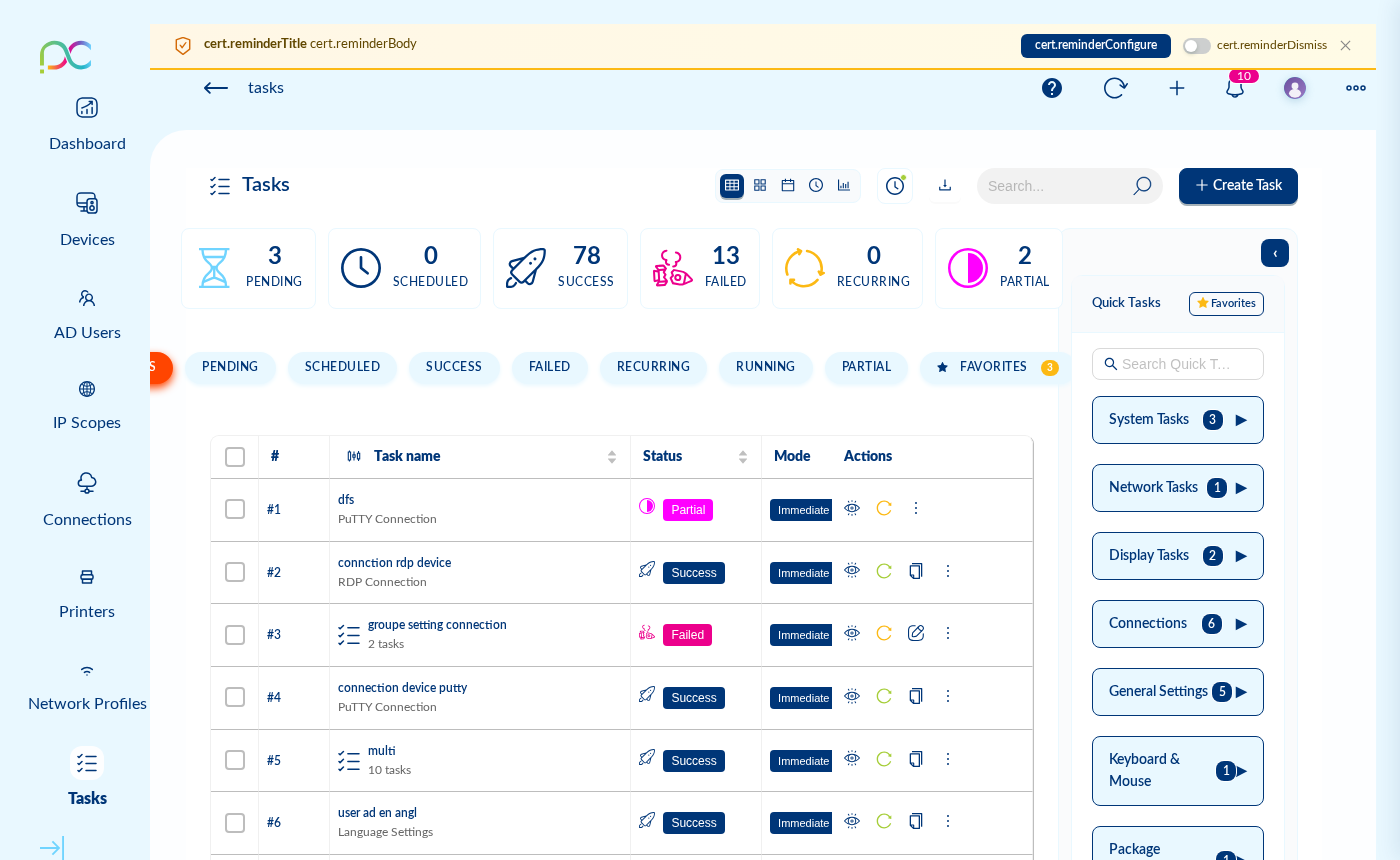1400x860 pixels.
Task: Open the 'user ad en angl' task link
Action: [x=377, y=812]
